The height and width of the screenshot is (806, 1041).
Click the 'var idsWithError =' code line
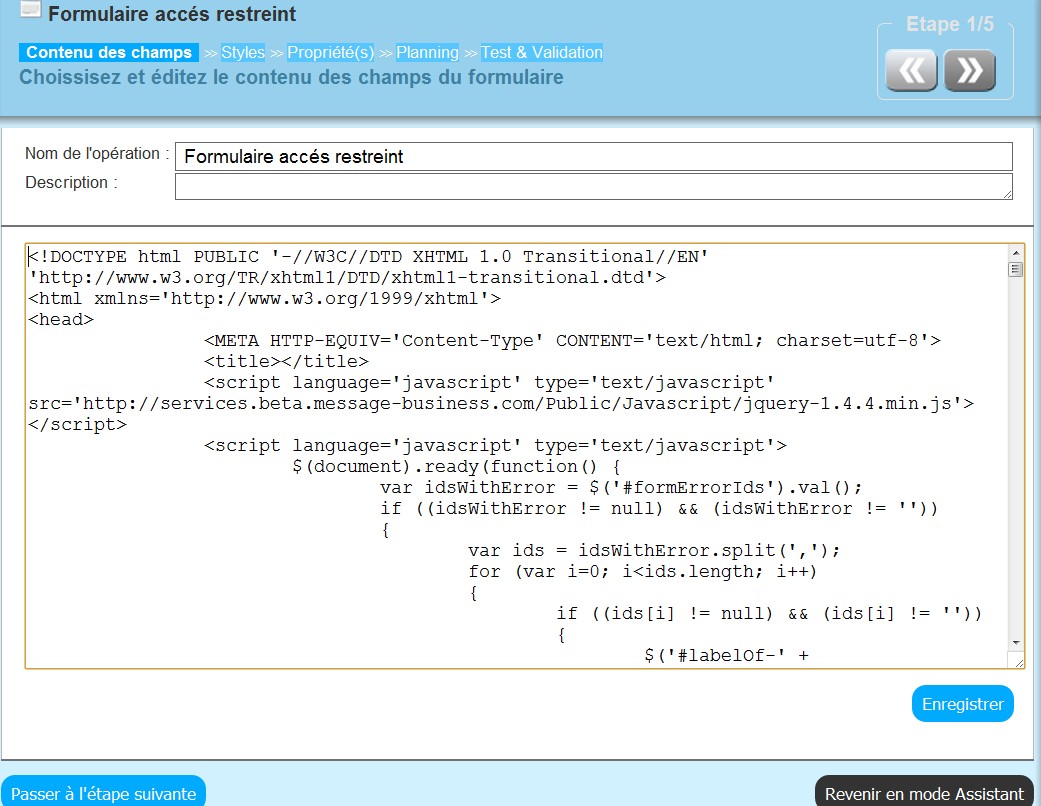pyautogui.click(x=621, y=487)
